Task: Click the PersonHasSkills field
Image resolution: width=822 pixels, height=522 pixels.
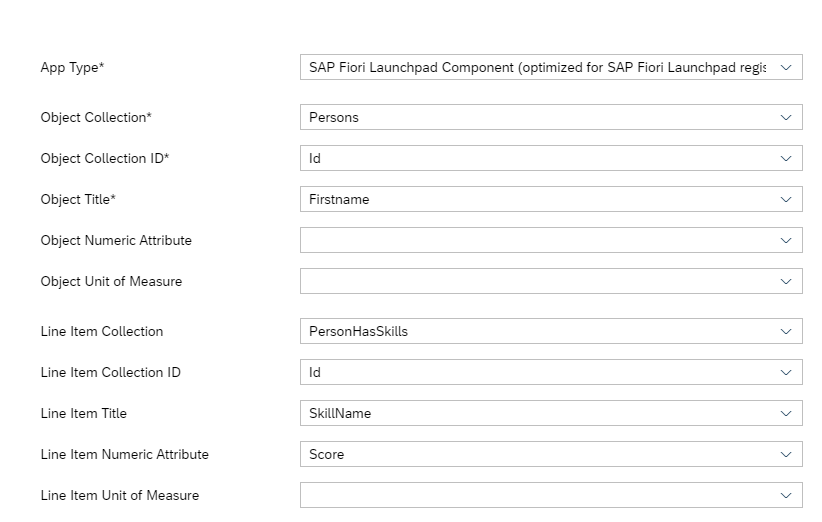Action: (537, 331)
